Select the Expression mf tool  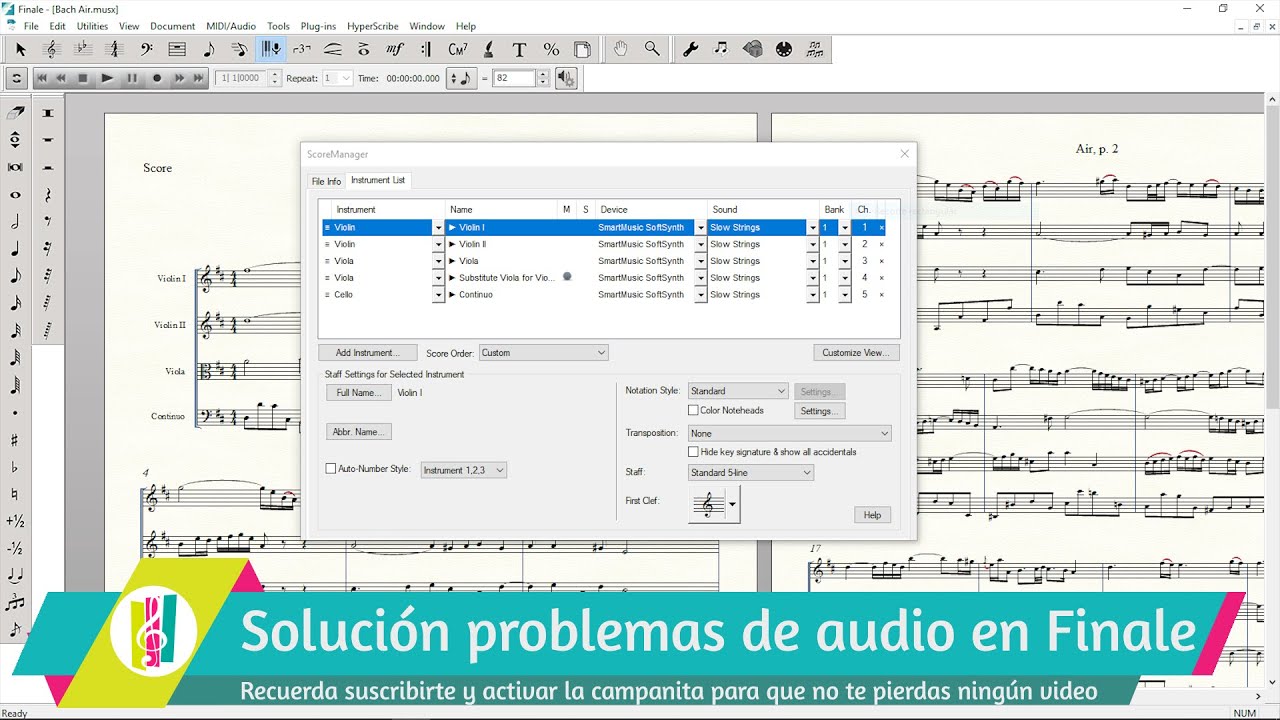click(395, 49)
